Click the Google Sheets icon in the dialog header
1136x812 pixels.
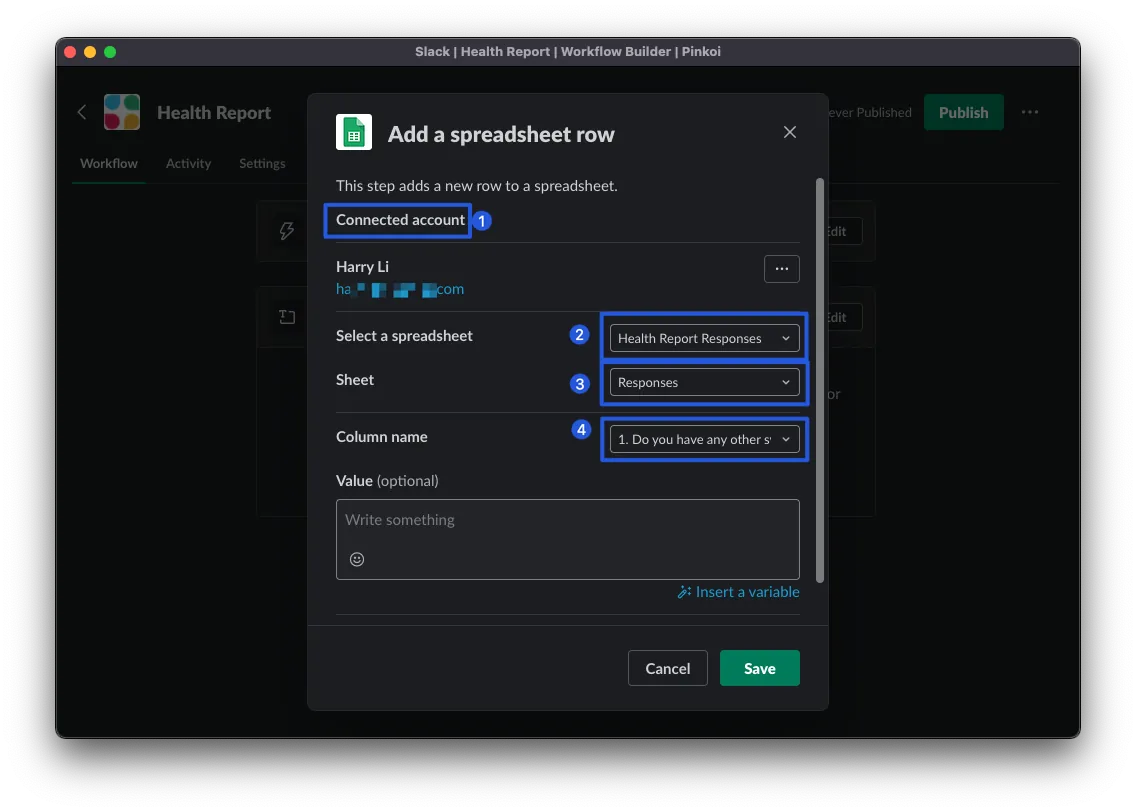(x=353, y=132)
